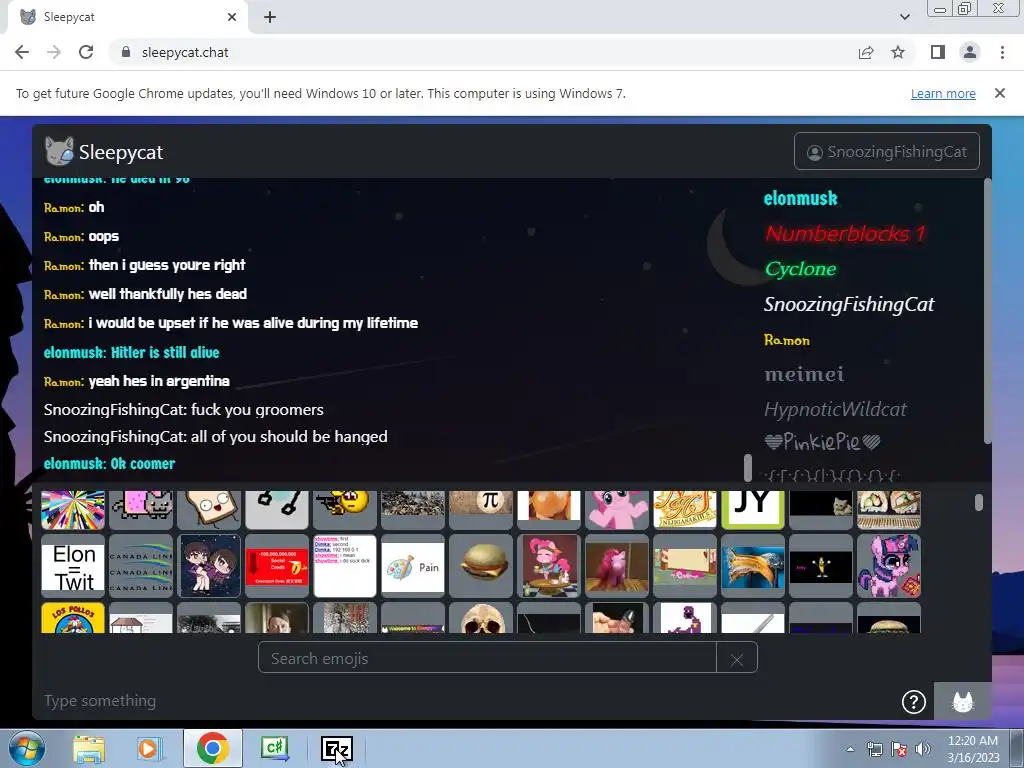
Task: Click the user list scrollbar
Action: (x=987, y=312)
